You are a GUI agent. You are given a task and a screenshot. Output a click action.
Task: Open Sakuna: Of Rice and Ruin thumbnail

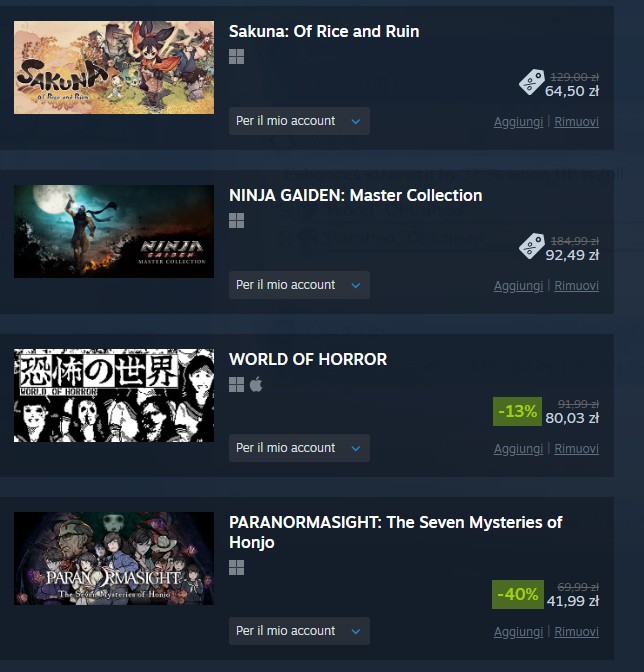pos(114,67)
